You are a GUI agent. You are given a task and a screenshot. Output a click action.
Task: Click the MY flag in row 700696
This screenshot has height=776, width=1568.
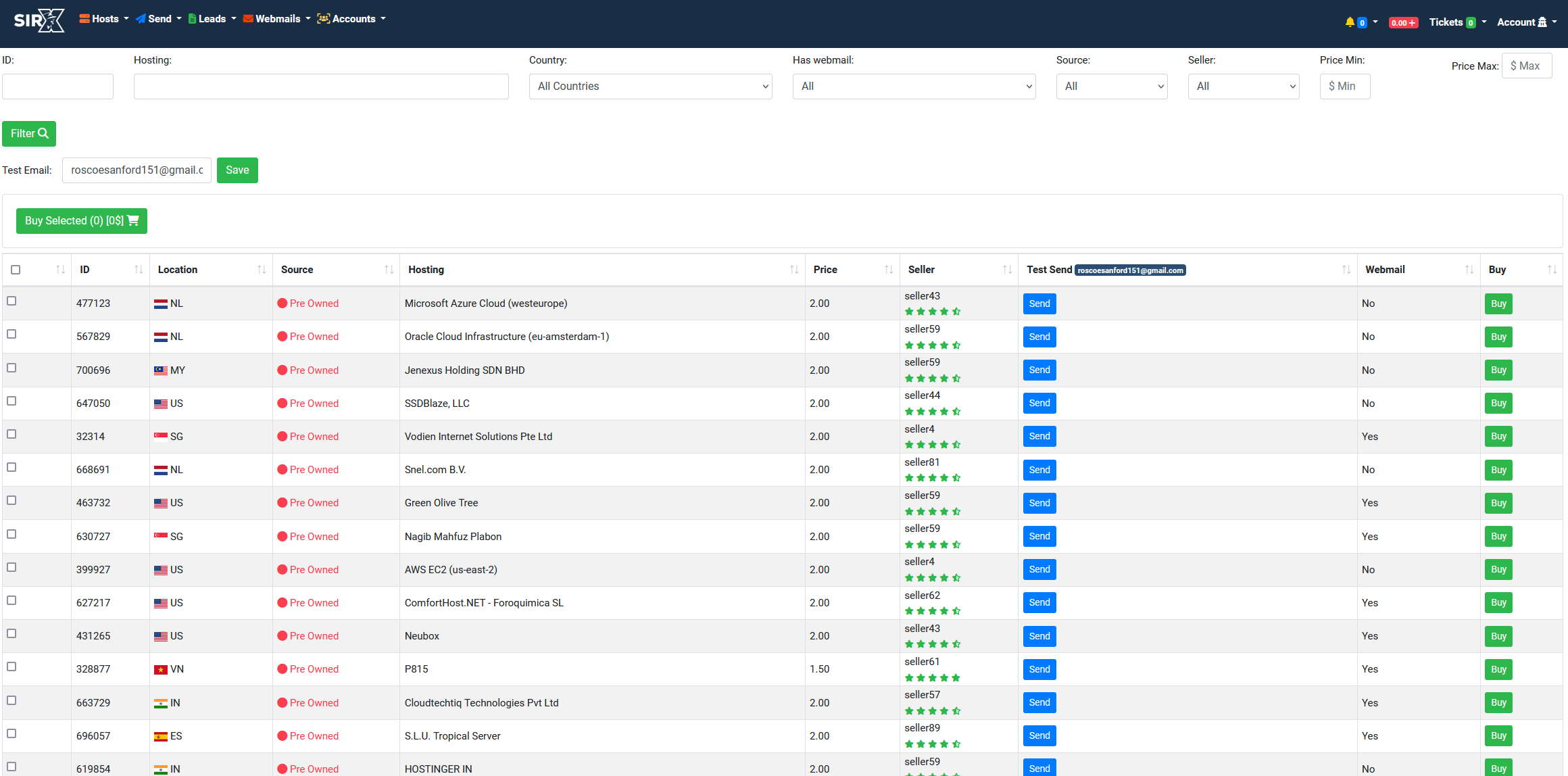pyautogui.click(x=161, y=370)
